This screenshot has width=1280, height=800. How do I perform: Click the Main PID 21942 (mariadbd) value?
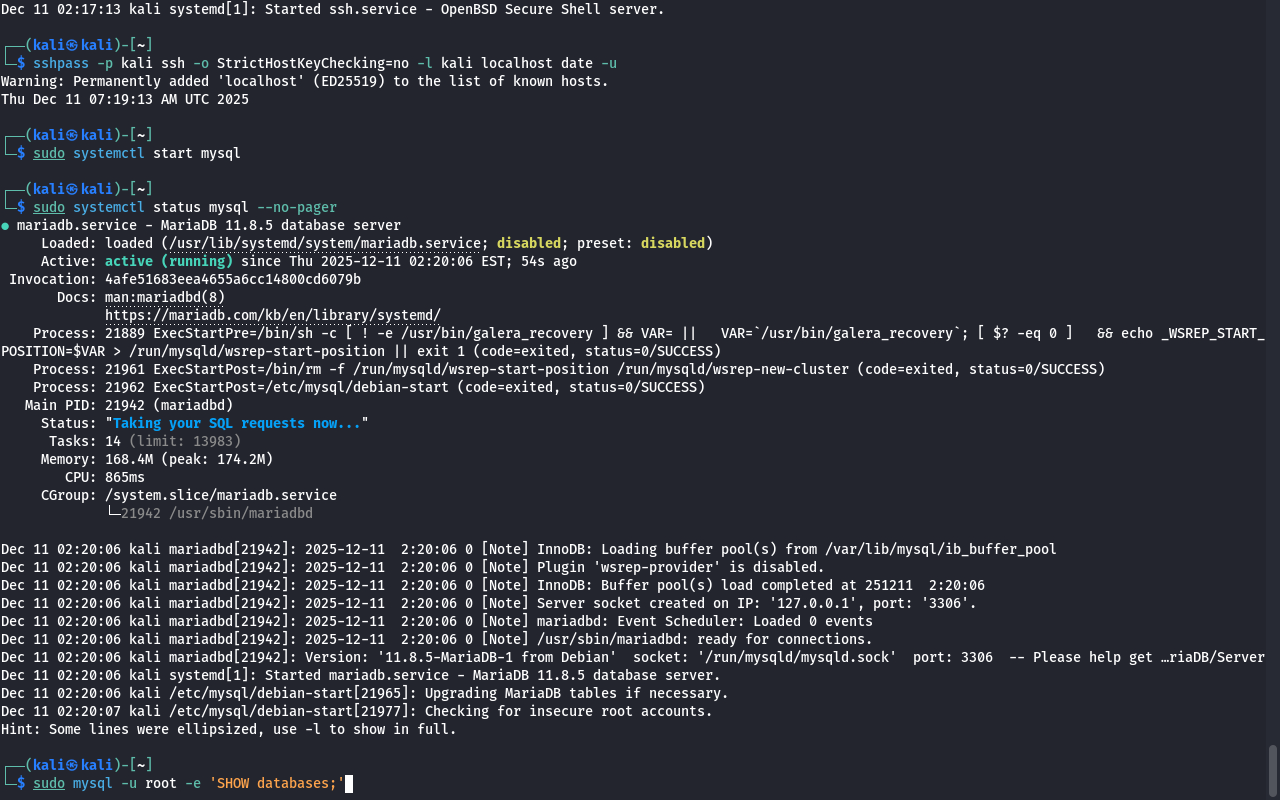pyautogui.click(x=168, y=405)
